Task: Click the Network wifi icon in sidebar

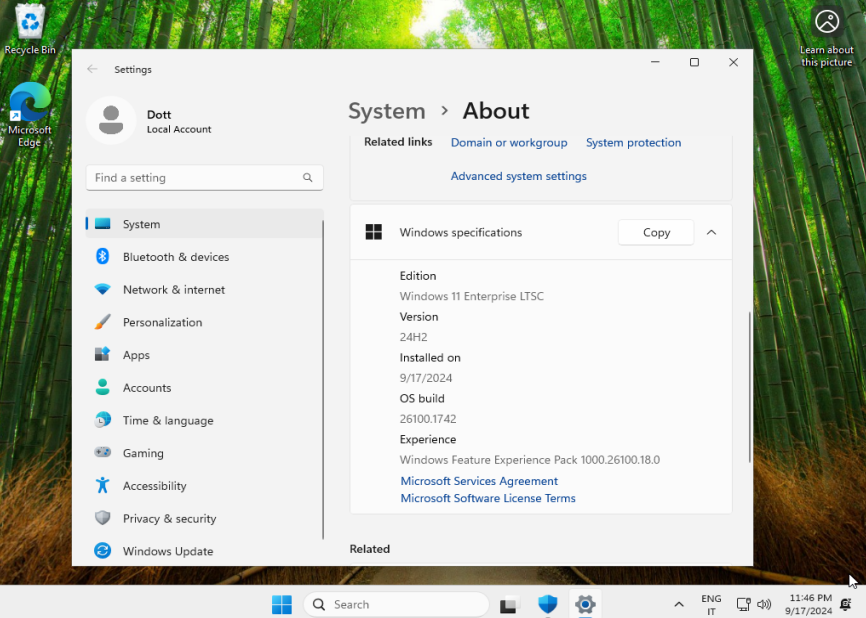Action: pyautogui.click(x=102, y=289)
